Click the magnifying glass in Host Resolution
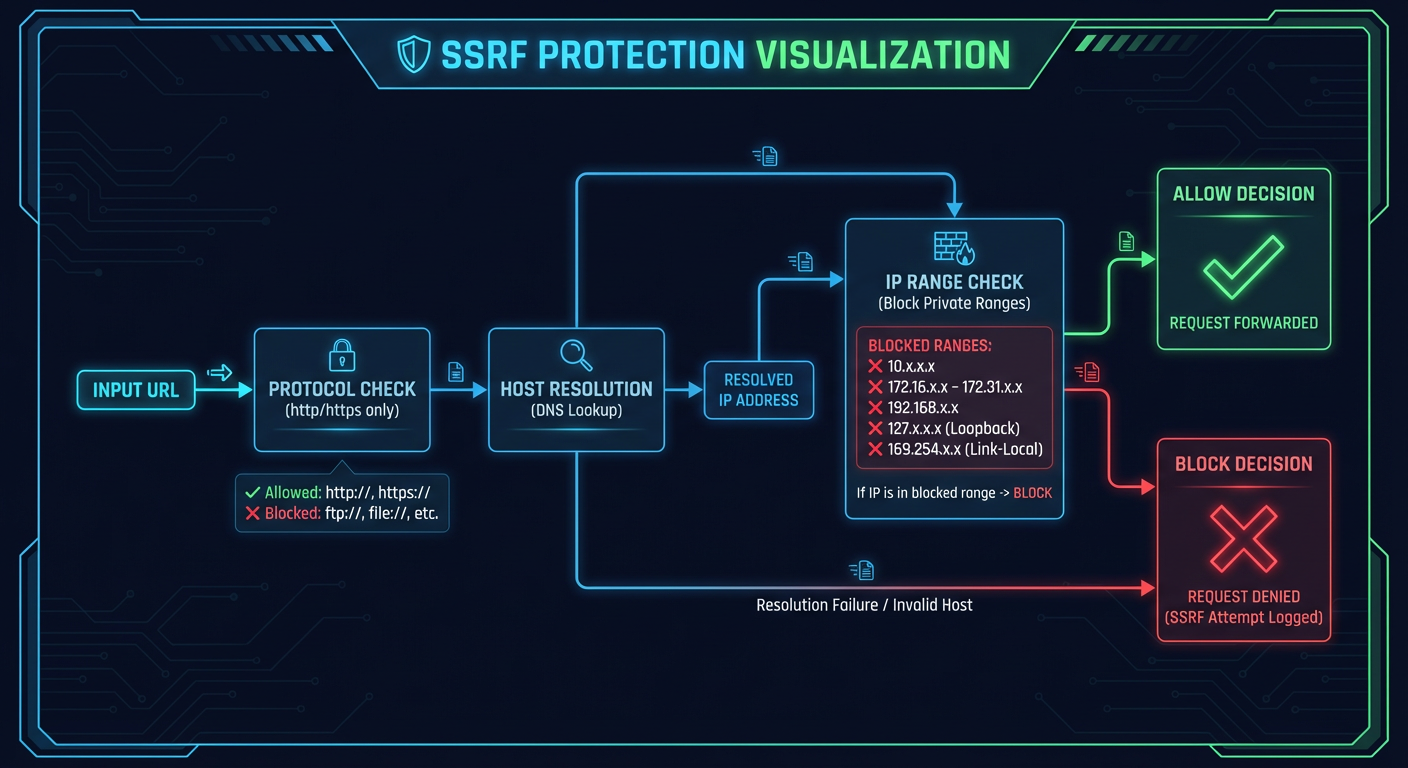The width and height of the screenshot is (1408, 768). (576, 354)
